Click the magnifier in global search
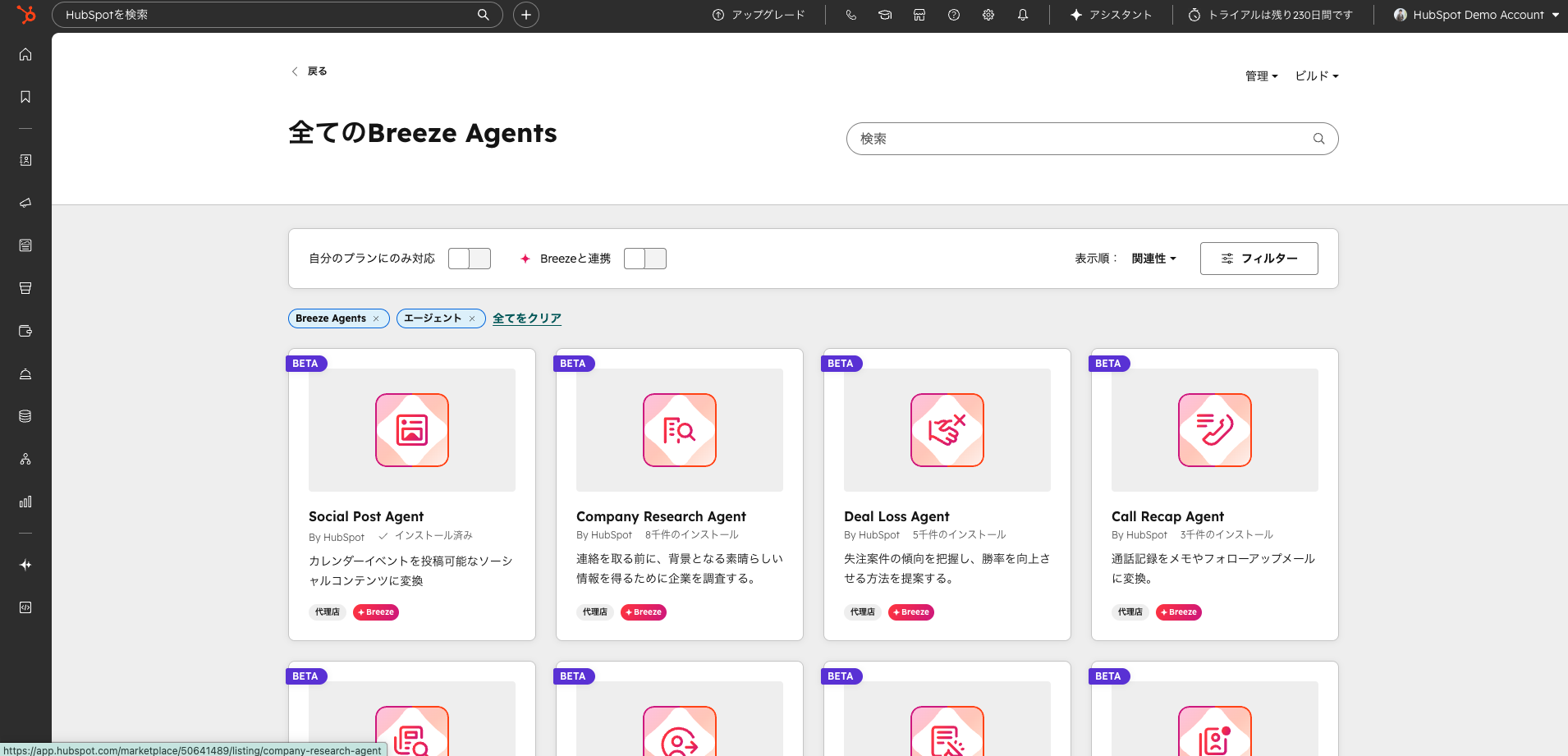The image size is (1568, 756). (x=484, y=15)
